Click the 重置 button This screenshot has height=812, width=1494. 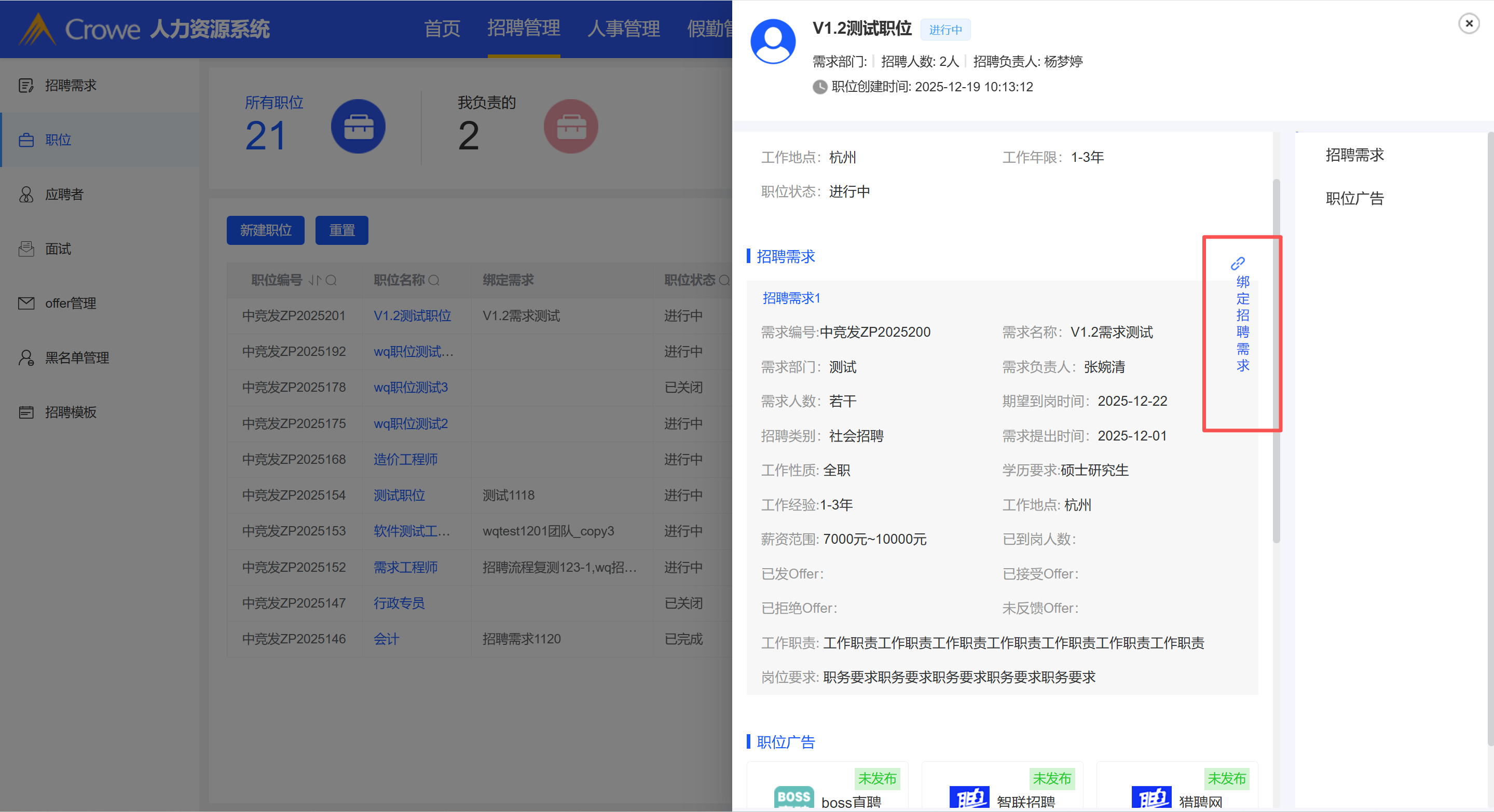tap(341, 230)
